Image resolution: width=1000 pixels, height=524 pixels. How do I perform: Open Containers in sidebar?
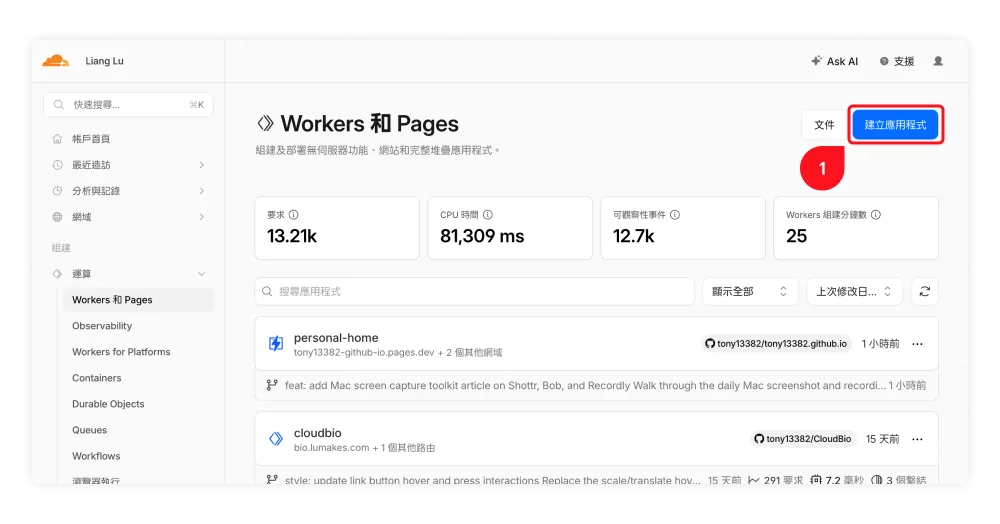(x=96, y=378)
